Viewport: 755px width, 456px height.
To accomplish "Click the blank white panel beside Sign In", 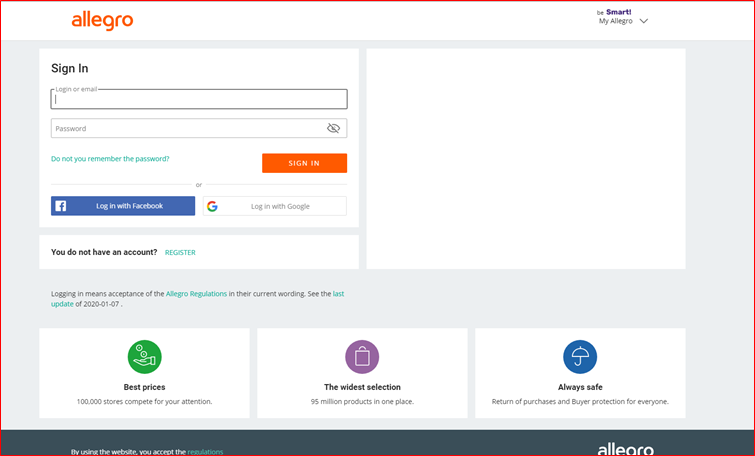I will (x=526, y=158).
